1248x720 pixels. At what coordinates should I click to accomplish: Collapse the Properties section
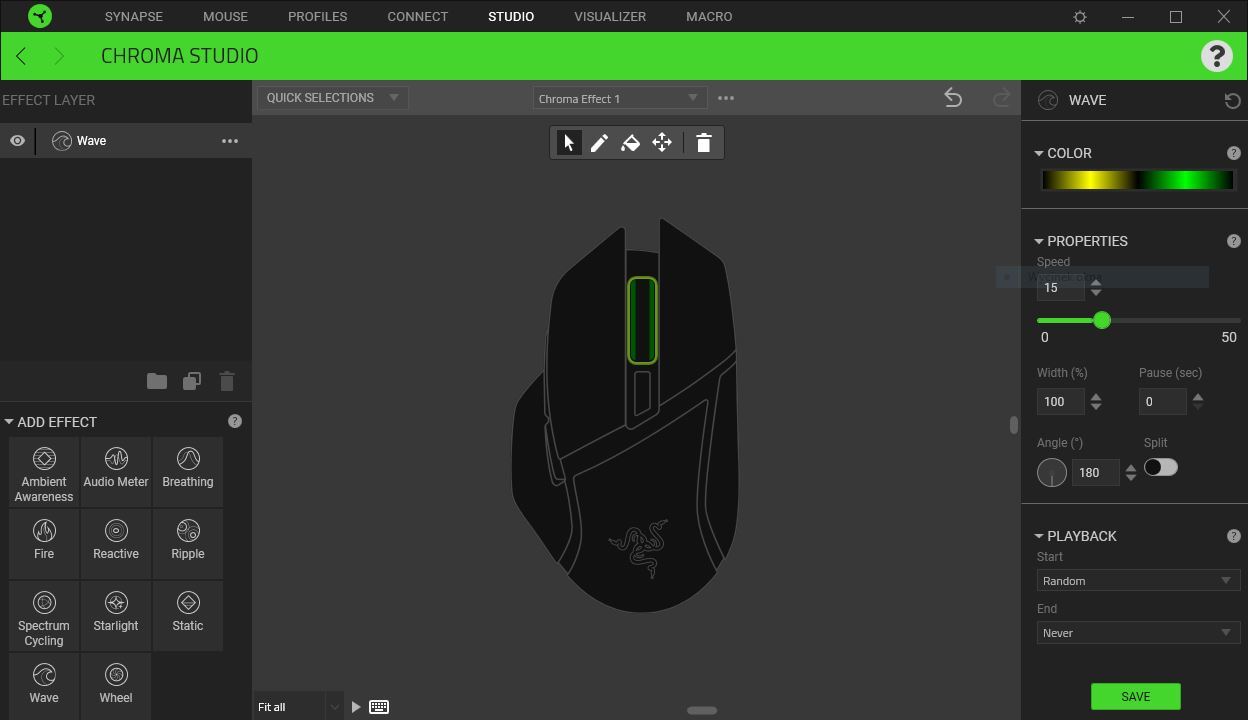(x=1039, y=241)
